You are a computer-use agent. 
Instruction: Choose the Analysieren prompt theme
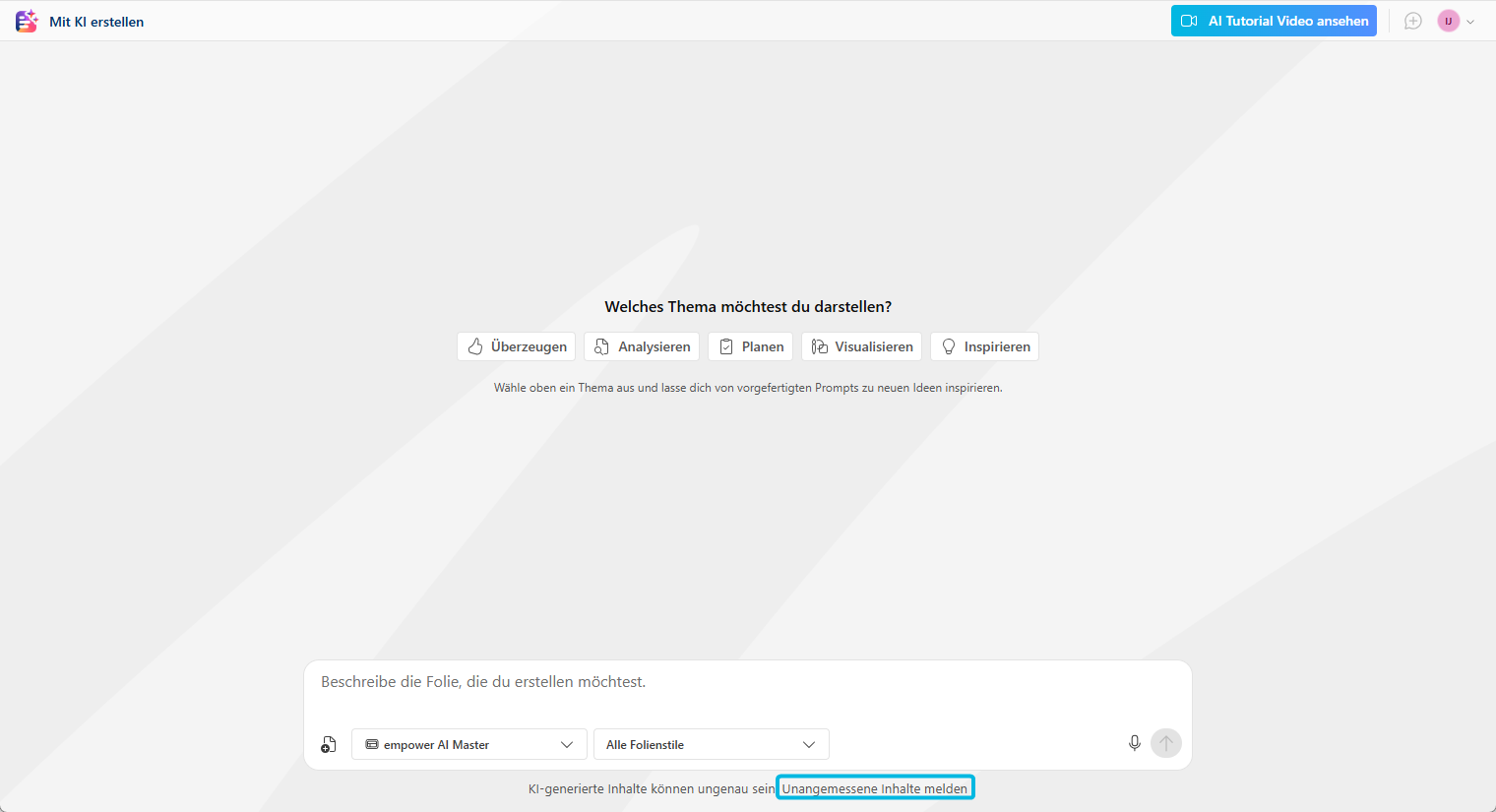642,346
